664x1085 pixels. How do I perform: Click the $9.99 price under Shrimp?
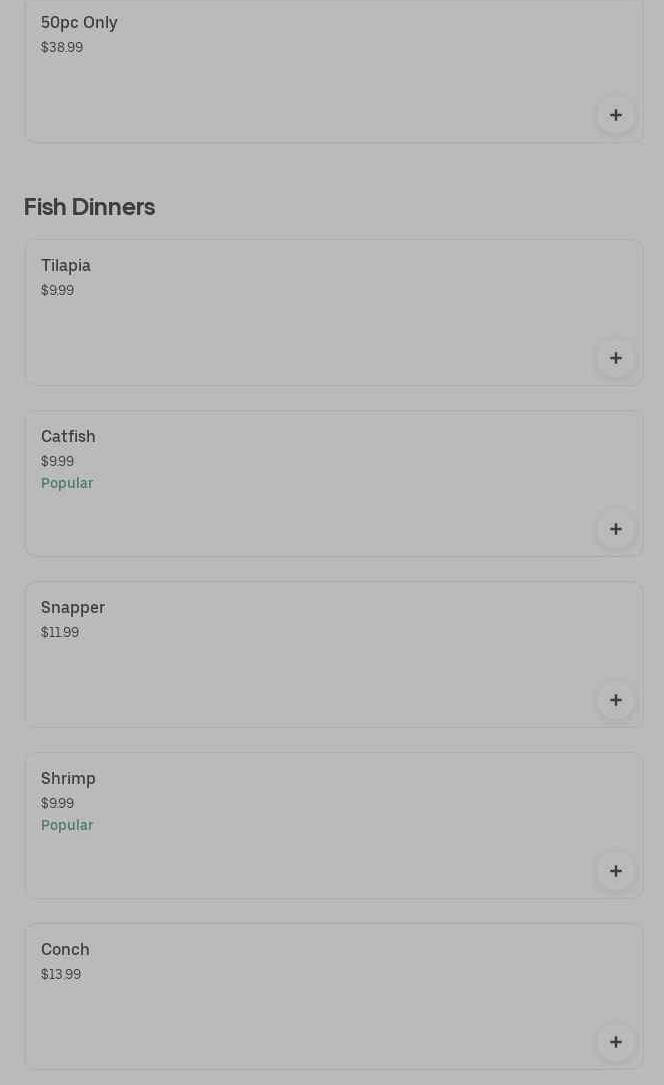(x=57, y=803)
